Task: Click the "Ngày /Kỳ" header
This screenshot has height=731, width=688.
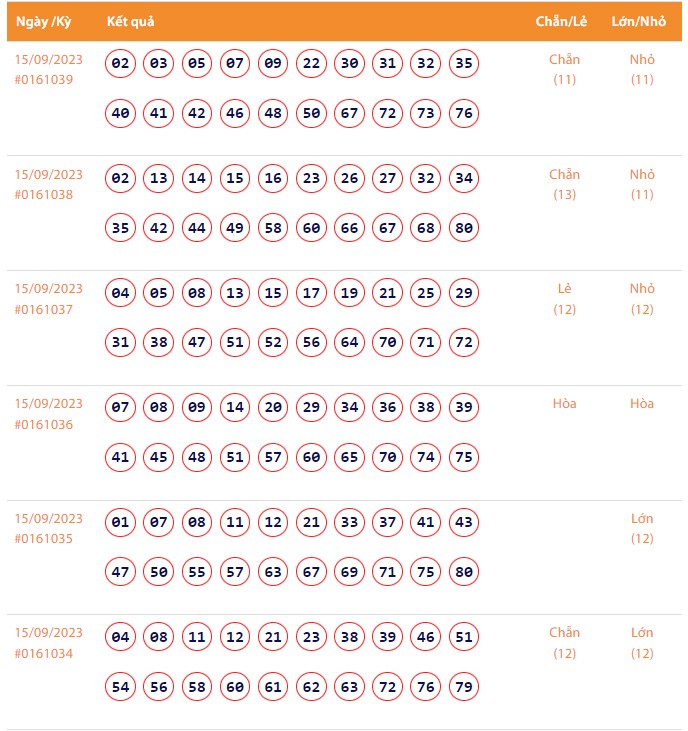Action: pyautogui.click(x=43, y=21)
